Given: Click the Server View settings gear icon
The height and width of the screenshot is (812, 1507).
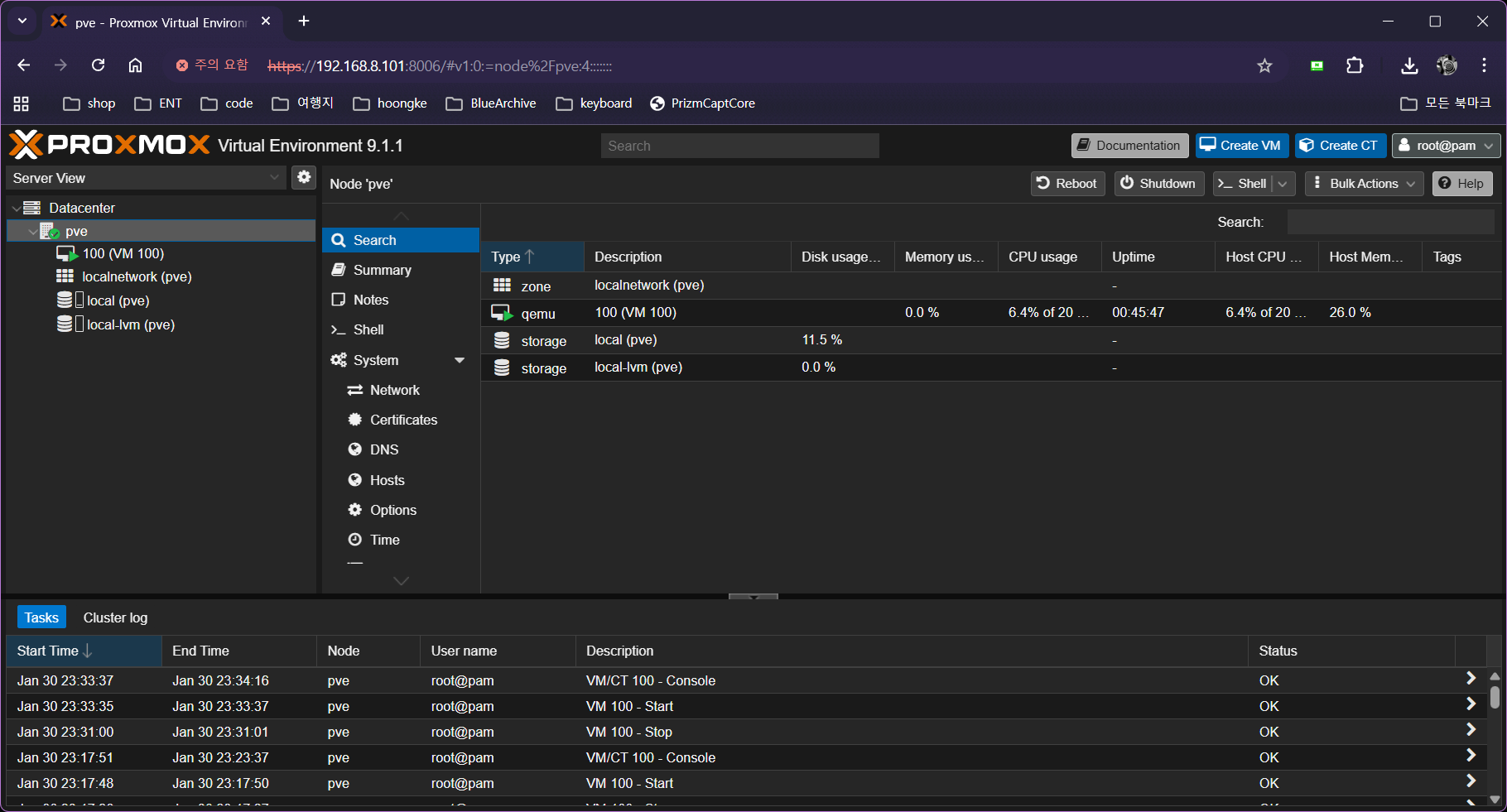Looking at the screenshot, I should [x=304, y=177].
